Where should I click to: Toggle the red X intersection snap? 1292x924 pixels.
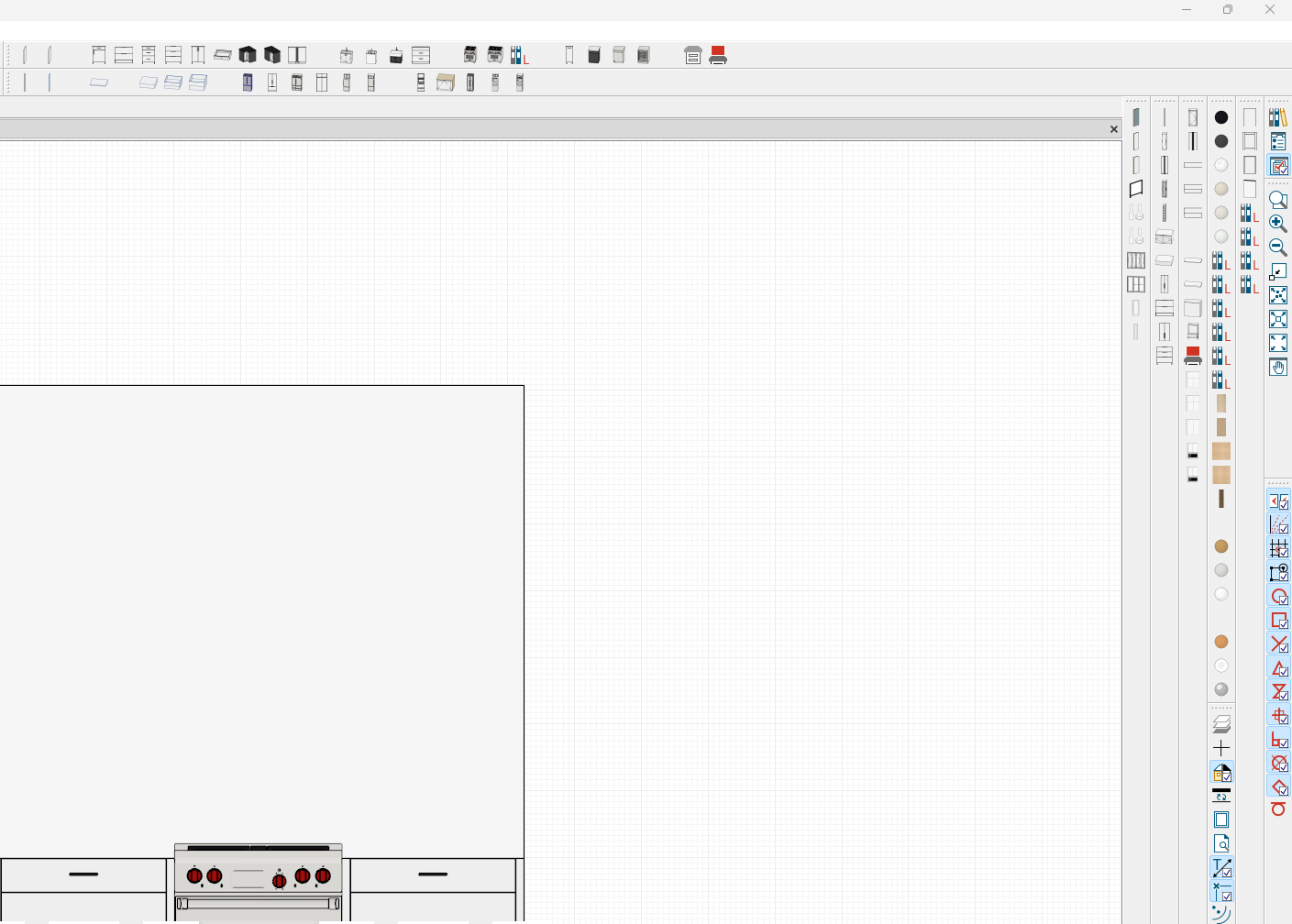(x=1278, y=643)
